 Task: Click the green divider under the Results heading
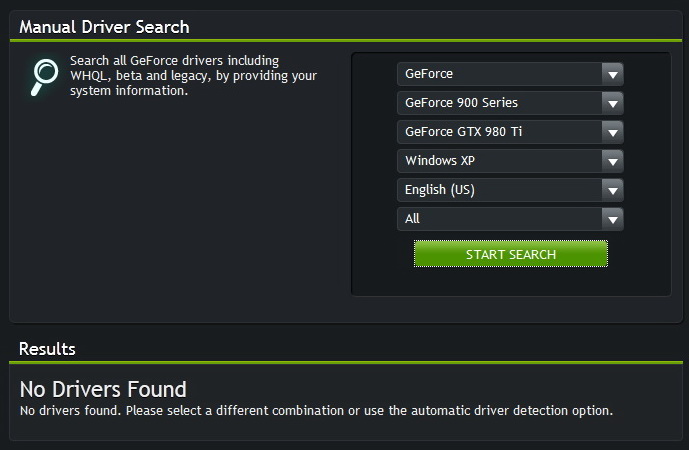tap(344, 362)
